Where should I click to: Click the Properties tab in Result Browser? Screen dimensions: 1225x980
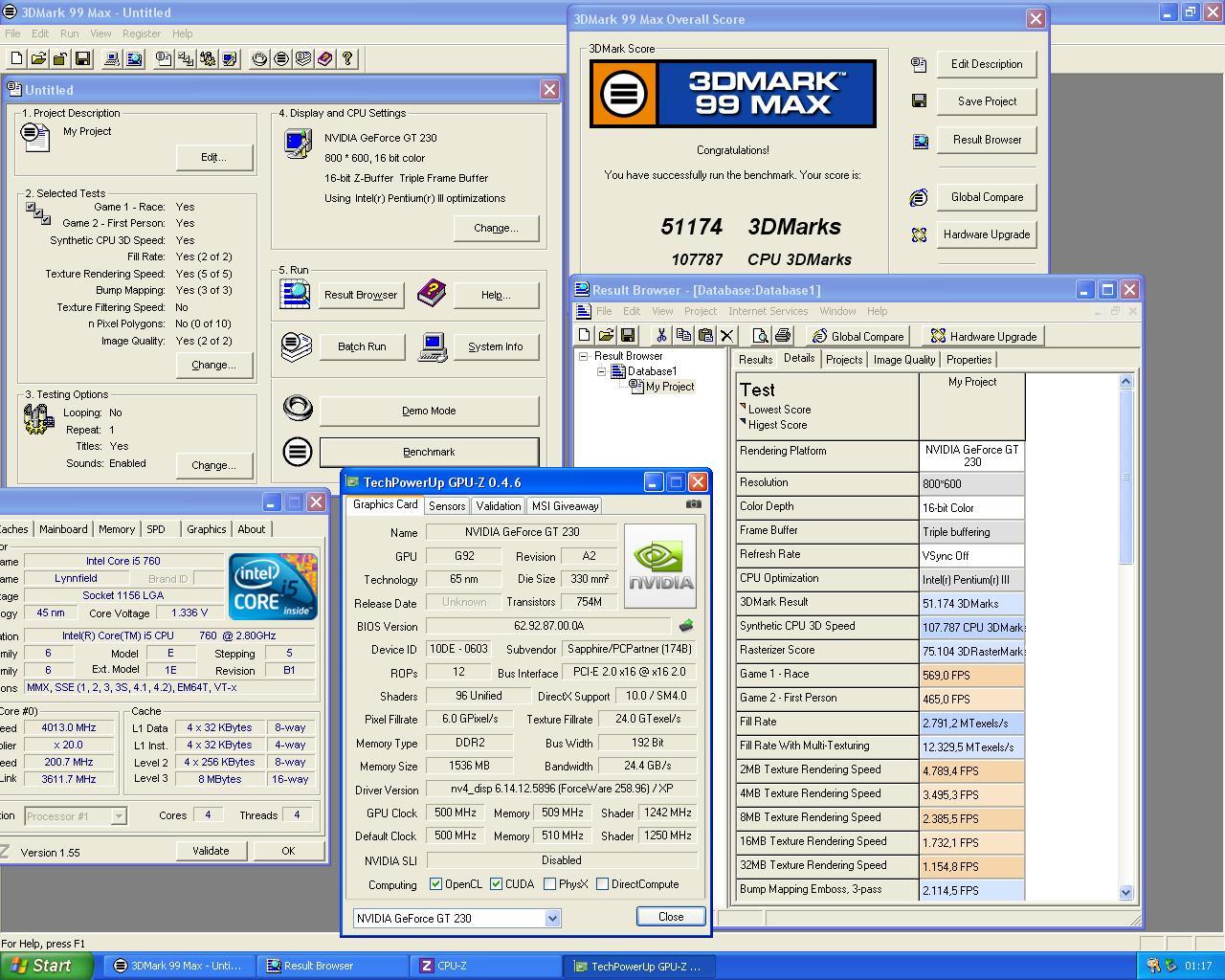[969, 360]
